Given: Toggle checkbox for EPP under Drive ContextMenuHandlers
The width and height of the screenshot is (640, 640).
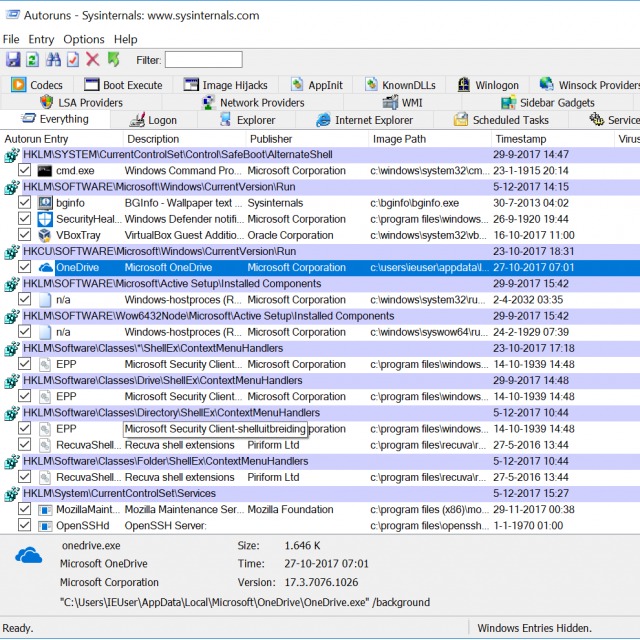Looking at the screenshot, I should [24, 396].
